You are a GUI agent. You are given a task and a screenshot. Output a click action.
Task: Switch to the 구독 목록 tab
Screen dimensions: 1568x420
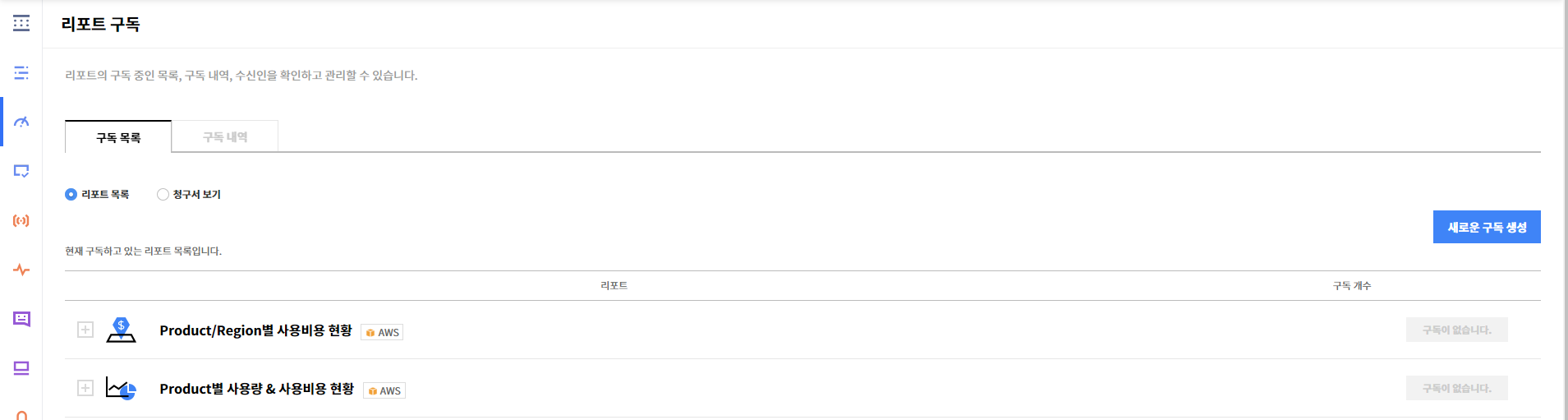(118, 137)
